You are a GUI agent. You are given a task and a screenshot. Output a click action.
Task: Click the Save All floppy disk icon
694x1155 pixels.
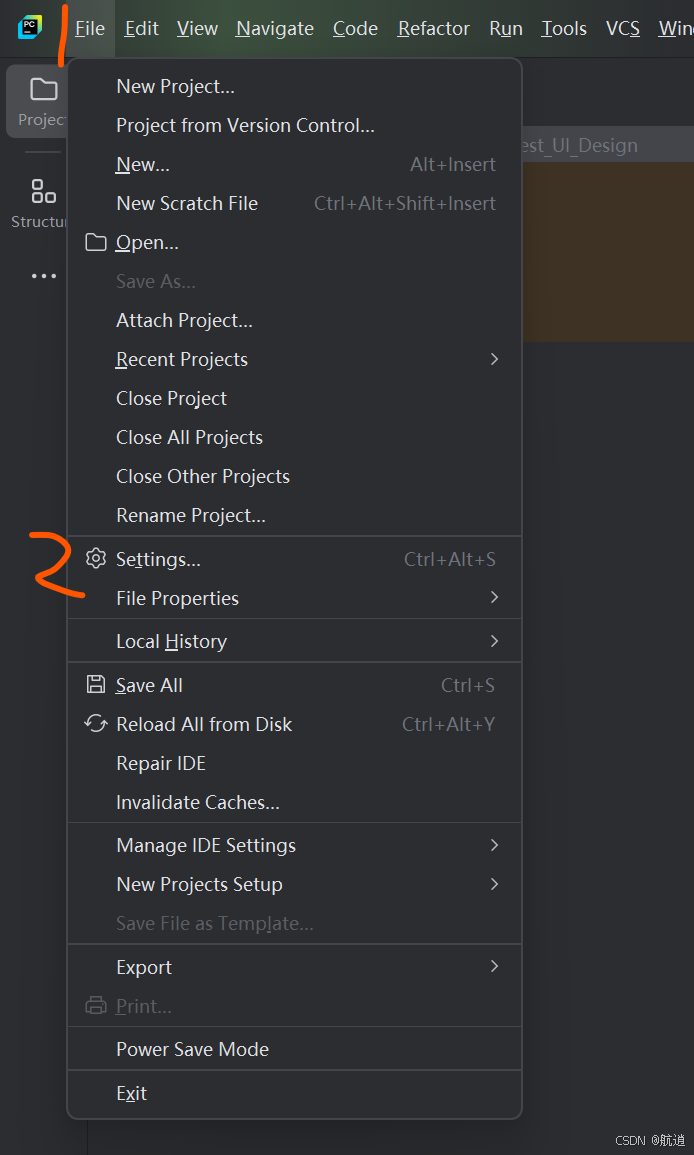pyautogui.click(x=95, y=684)
